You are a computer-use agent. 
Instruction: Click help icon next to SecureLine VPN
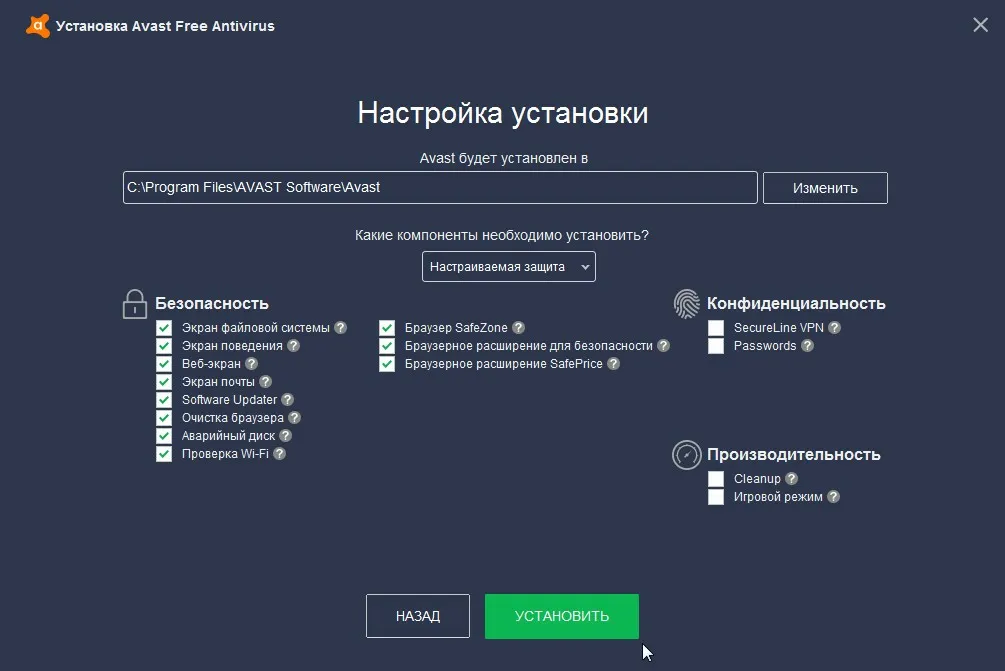point(834,328)
